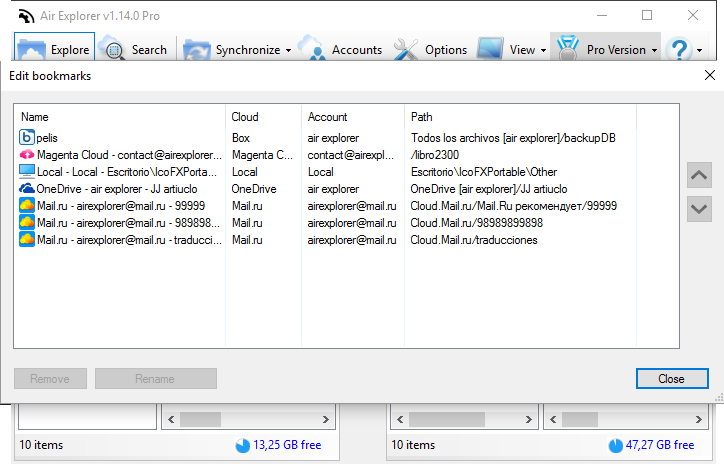Click the Box icon for pelis
The width and height of the screenshot is (724, 464).
pyautogui.click(x=27, y=138)
